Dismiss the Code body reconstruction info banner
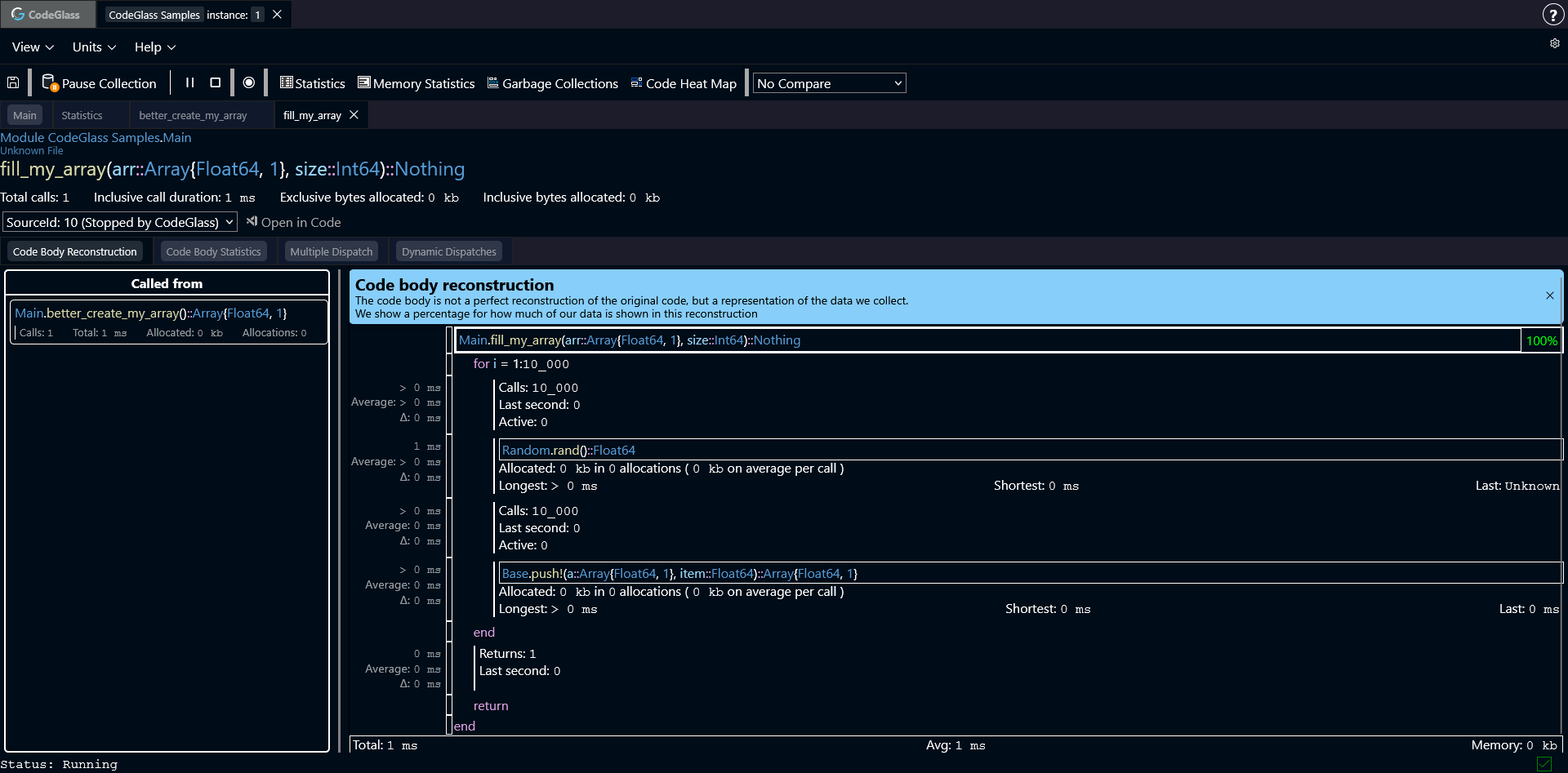1568x773 pixels. tap(1549, 295)
